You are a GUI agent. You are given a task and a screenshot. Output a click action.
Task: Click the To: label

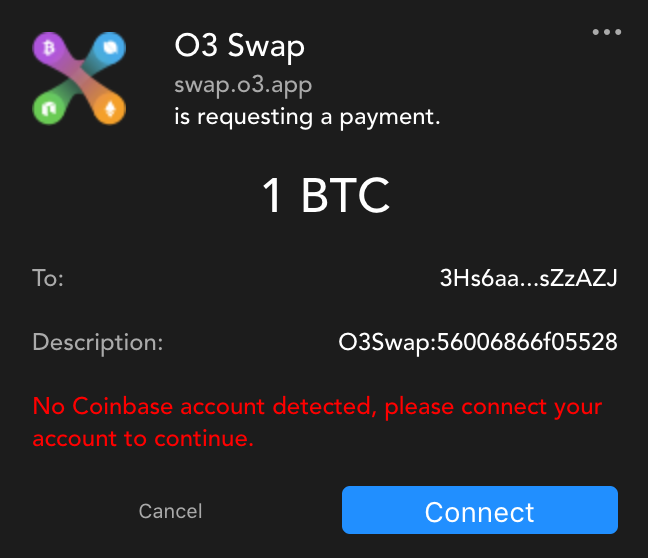[48, 278]
